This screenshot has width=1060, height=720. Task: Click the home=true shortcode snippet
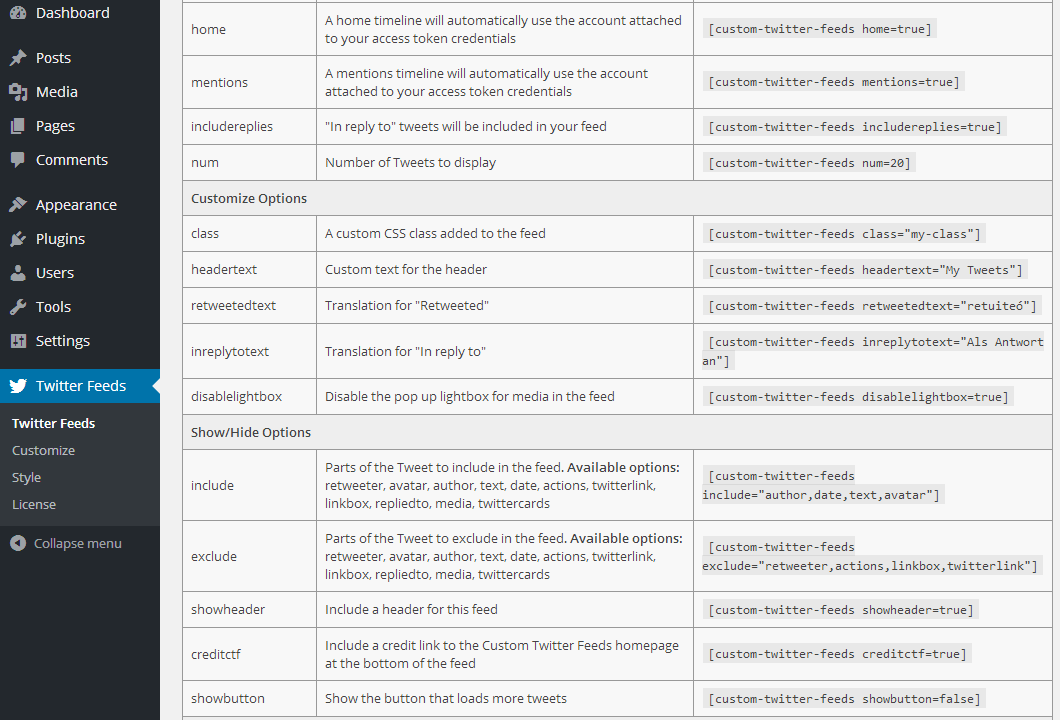tap(819, 29)
